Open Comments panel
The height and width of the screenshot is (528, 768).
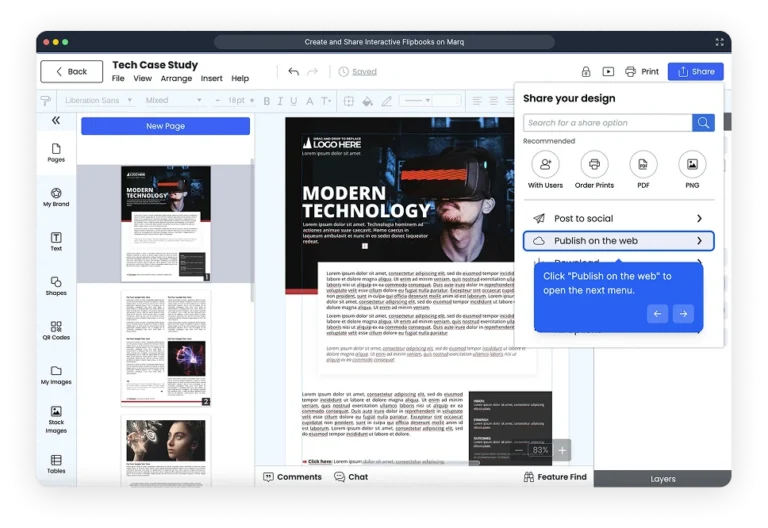(x=292, y=477)
